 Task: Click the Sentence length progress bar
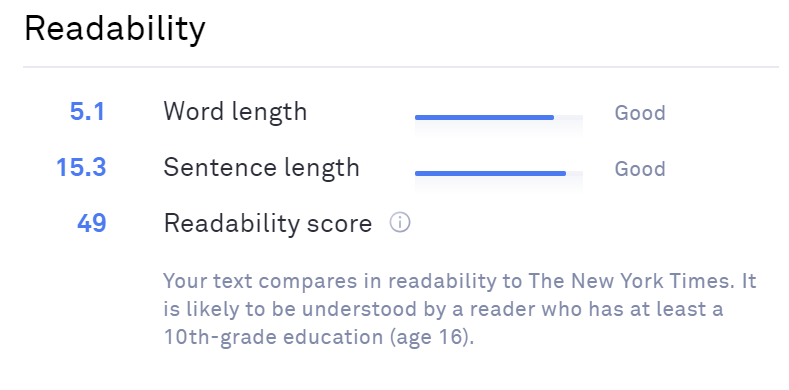point(499,173)
